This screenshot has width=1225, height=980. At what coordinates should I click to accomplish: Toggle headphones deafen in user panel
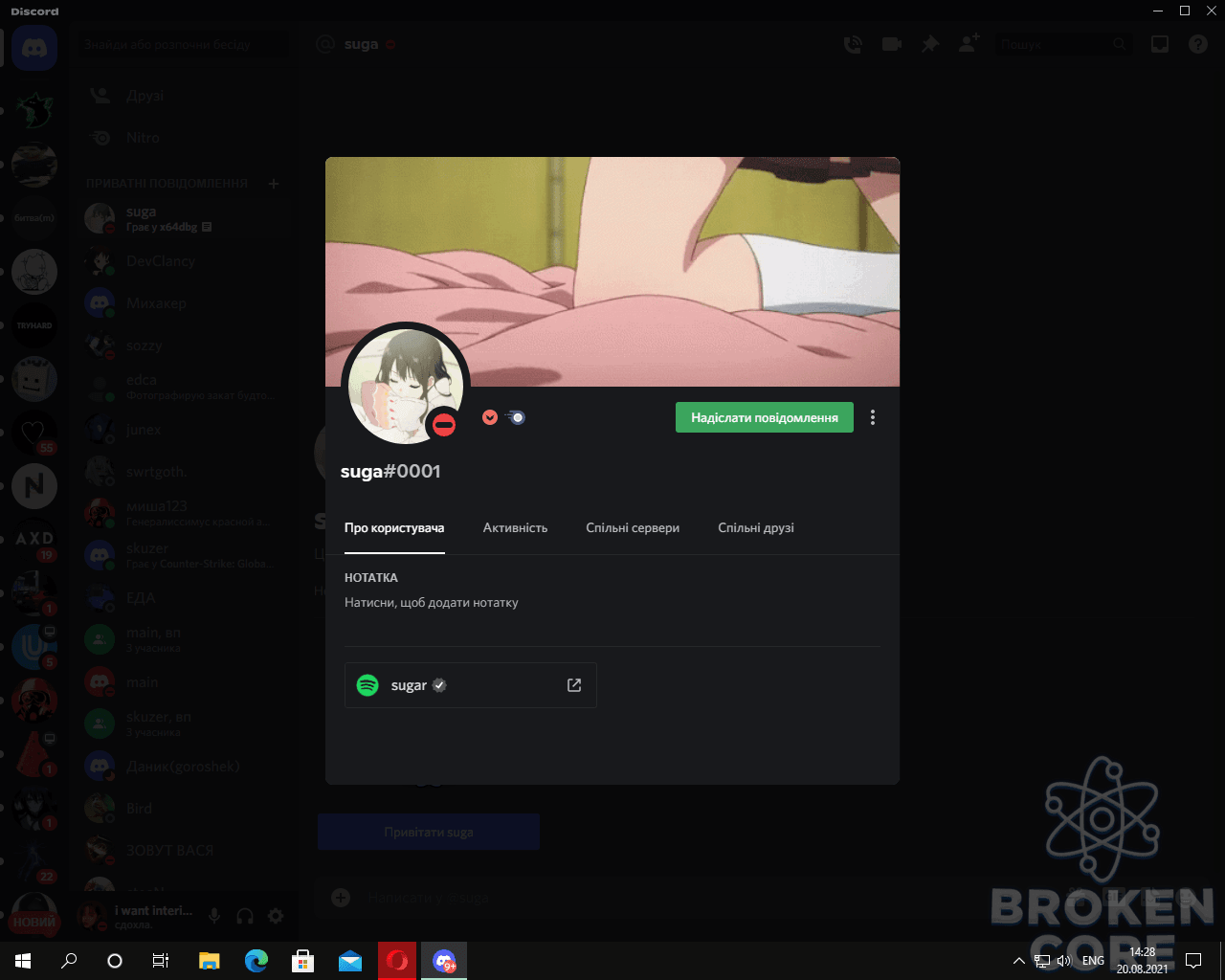245,916
